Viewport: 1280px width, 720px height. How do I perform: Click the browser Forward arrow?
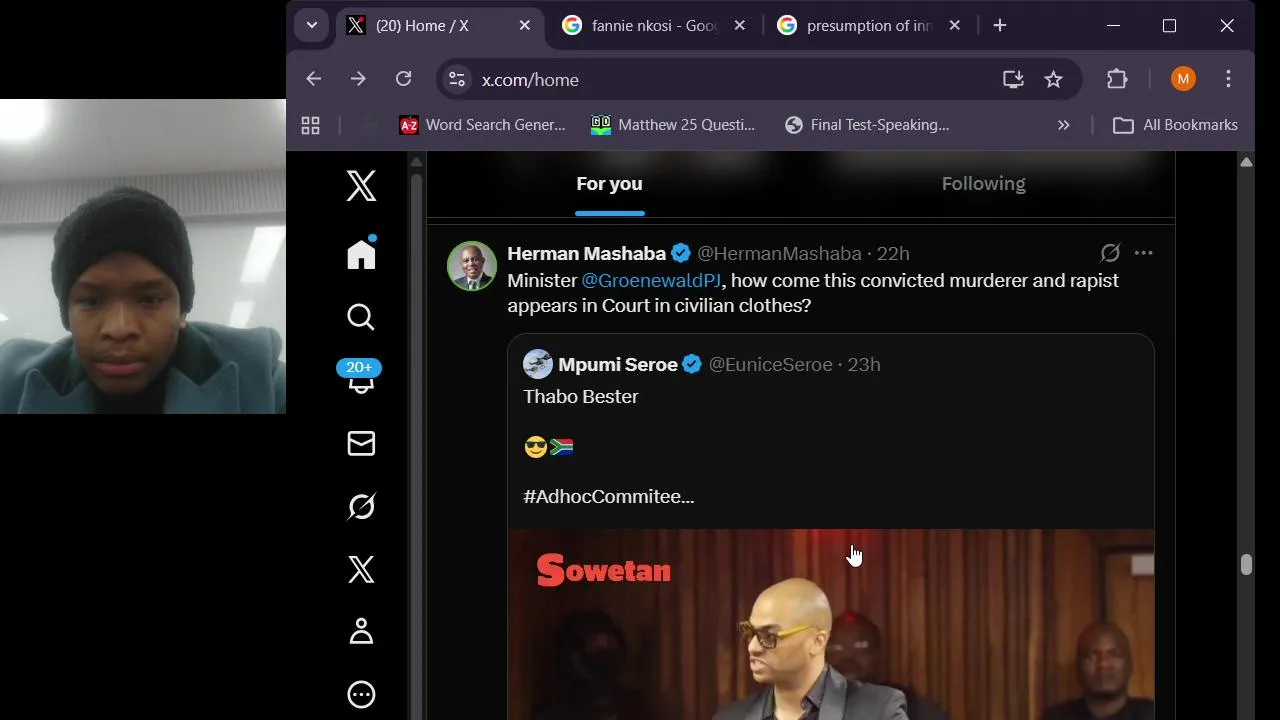(x=358, y=79)
